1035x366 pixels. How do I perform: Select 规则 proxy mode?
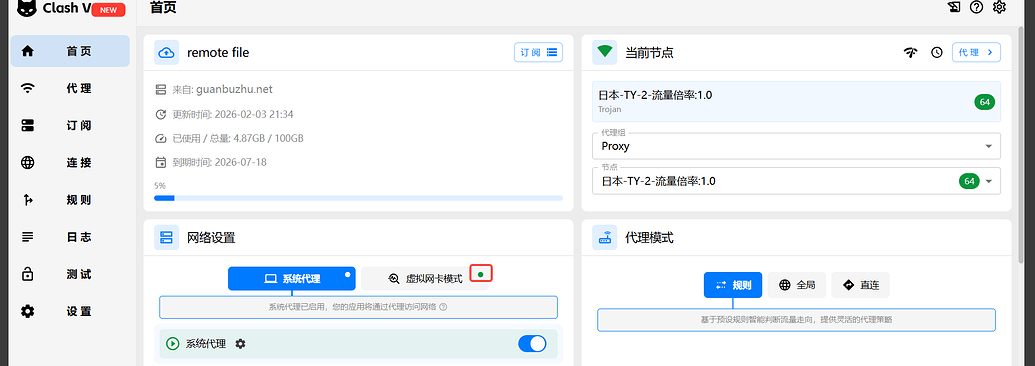pyautogui.click(x=733, y=285)
